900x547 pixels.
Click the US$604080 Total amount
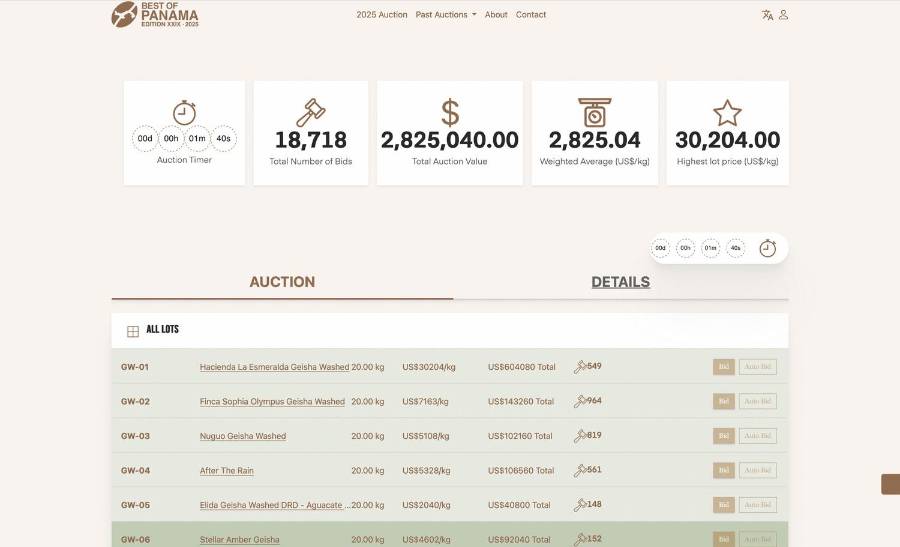coord(522,367)
